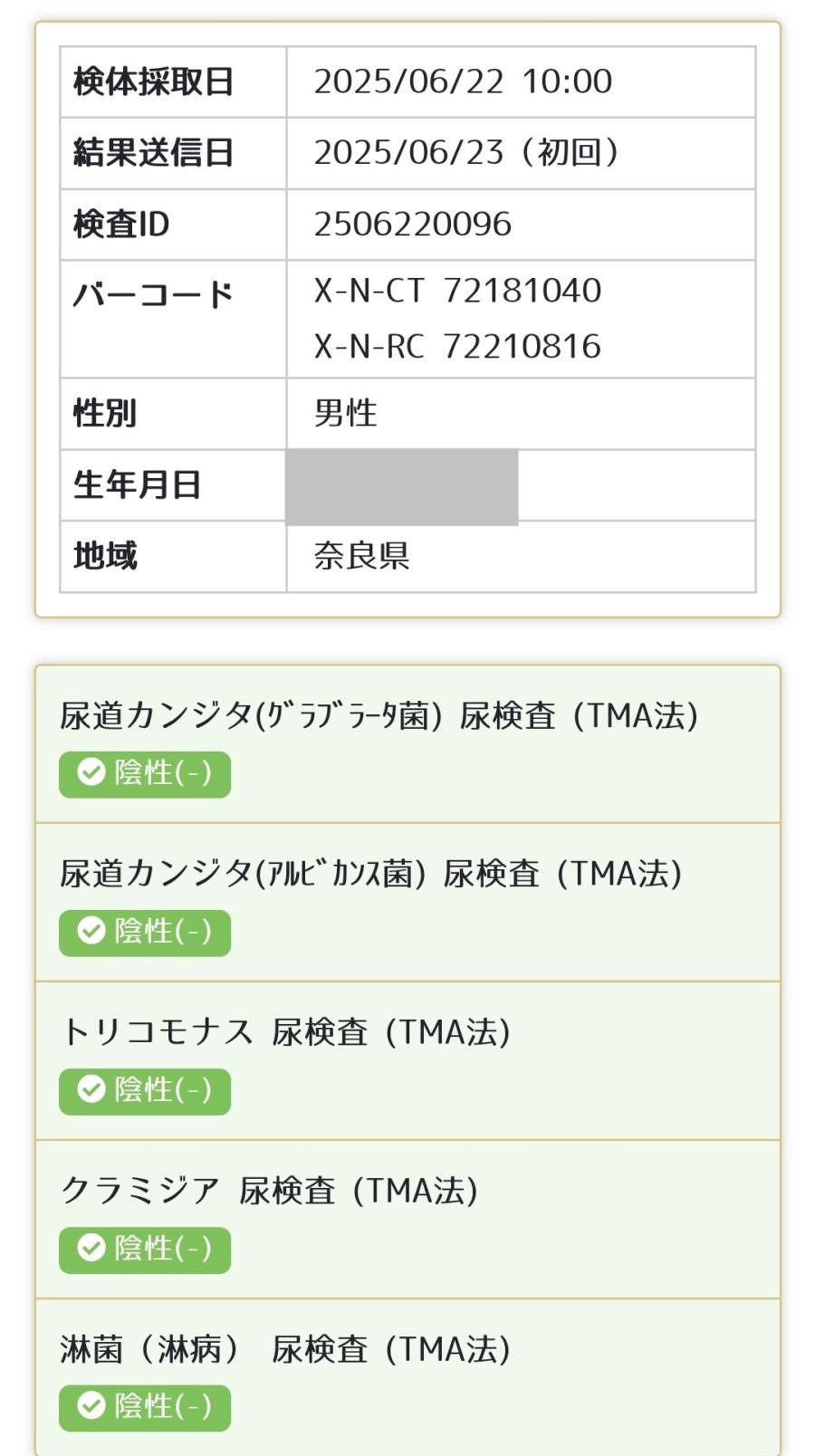Select barcode X-N-RC 72210816

457,346
